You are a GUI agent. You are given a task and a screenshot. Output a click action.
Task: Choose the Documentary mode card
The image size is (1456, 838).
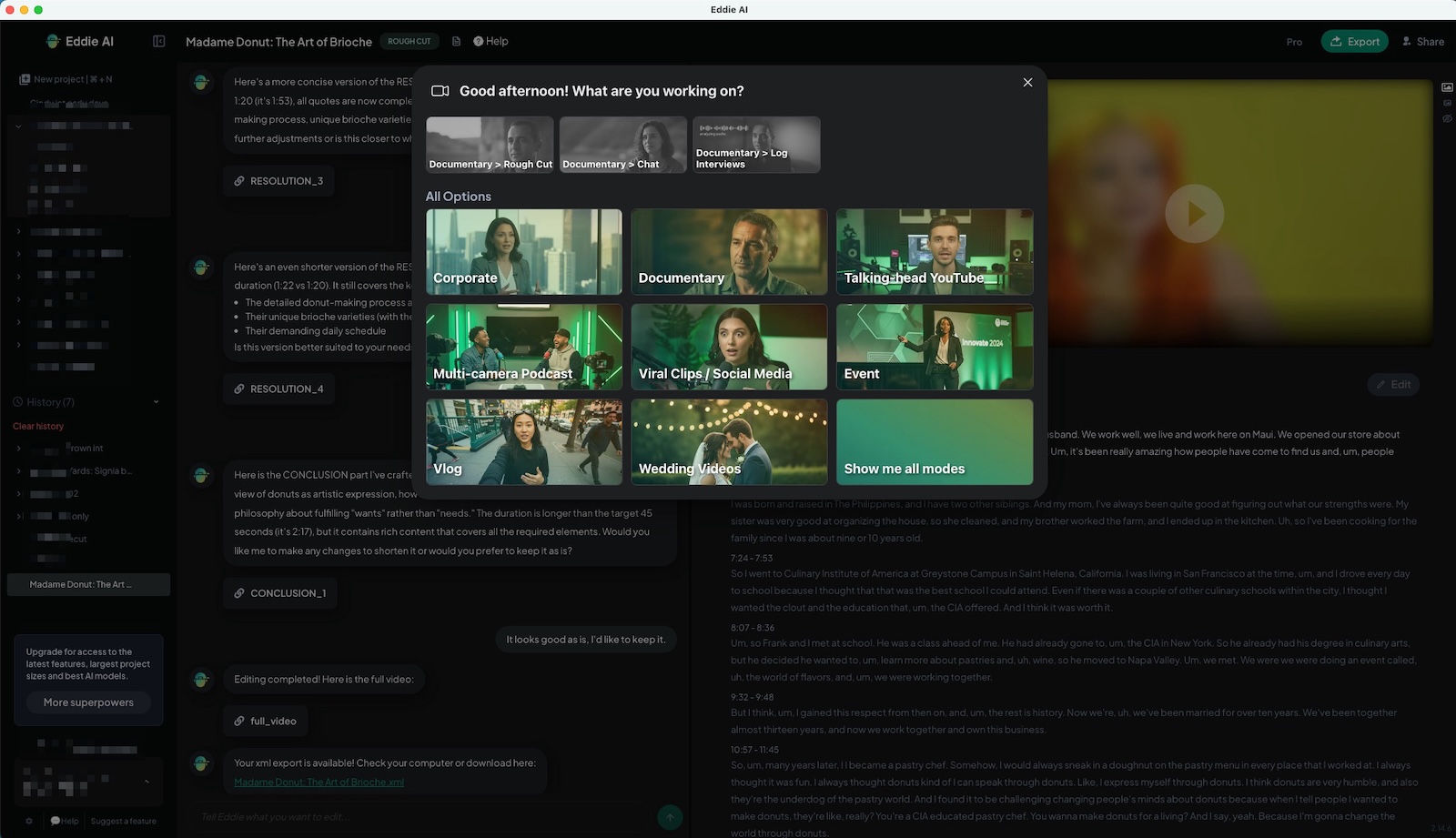pos(729,252)
